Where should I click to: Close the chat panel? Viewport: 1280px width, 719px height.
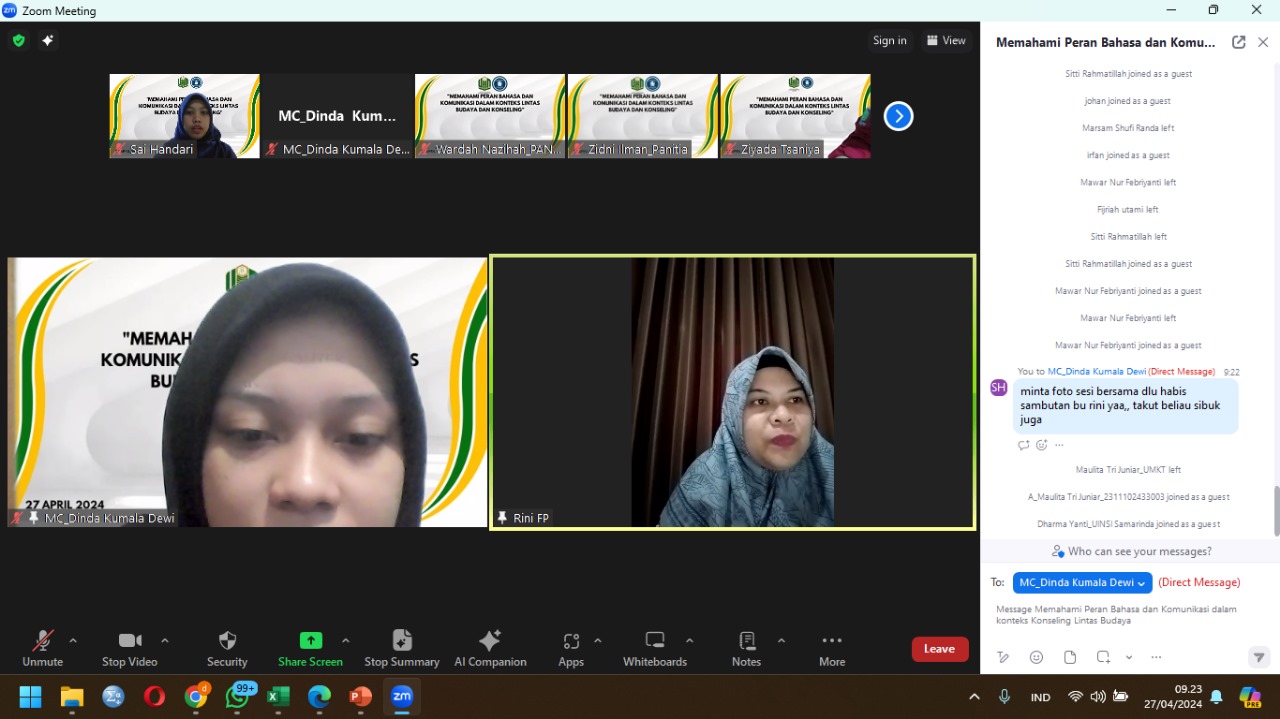click(1263, 42)
